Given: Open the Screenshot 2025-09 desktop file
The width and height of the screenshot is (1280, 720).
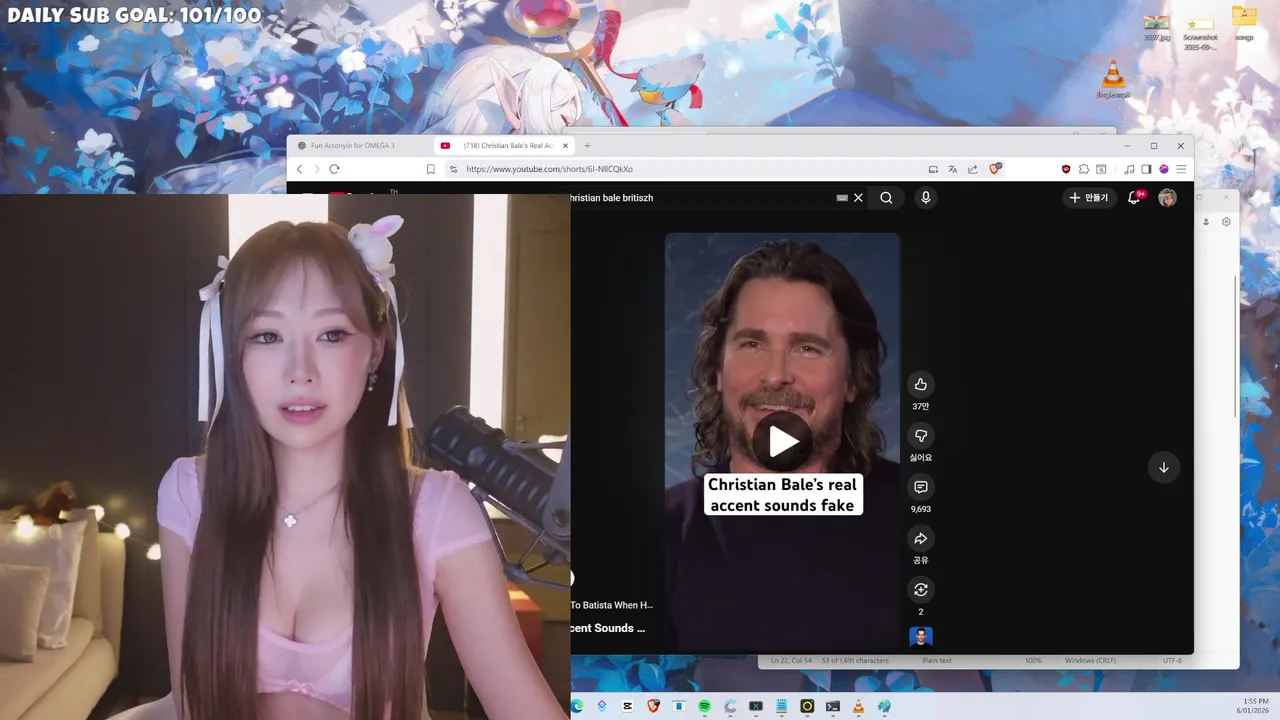Looking at the screenshot, I should [1200, 32].
